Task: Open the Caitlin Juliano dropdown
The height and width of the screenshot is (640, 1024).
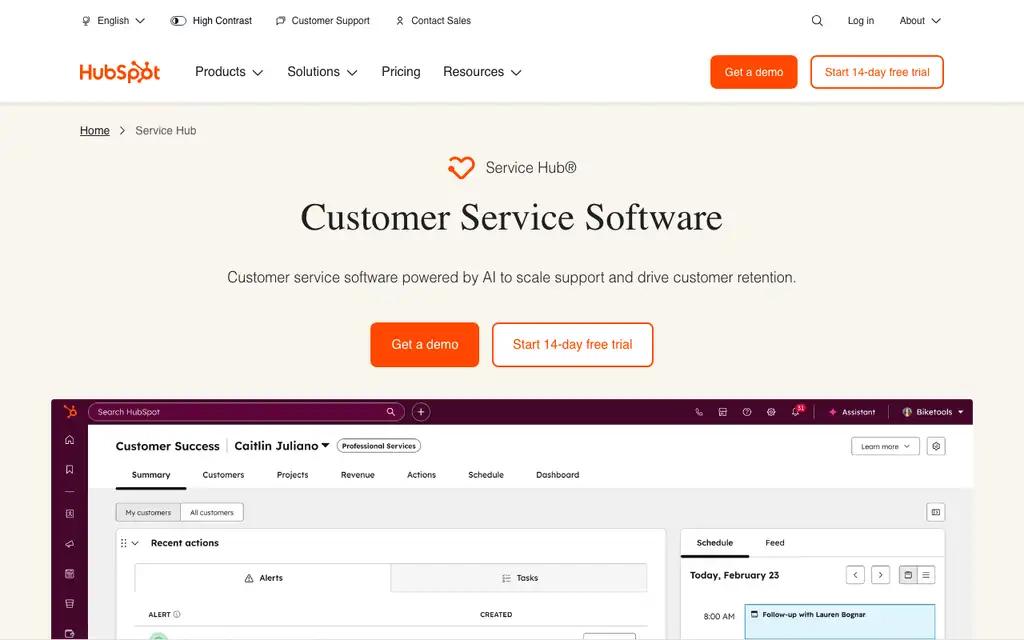Action: [x=281, y=446]
